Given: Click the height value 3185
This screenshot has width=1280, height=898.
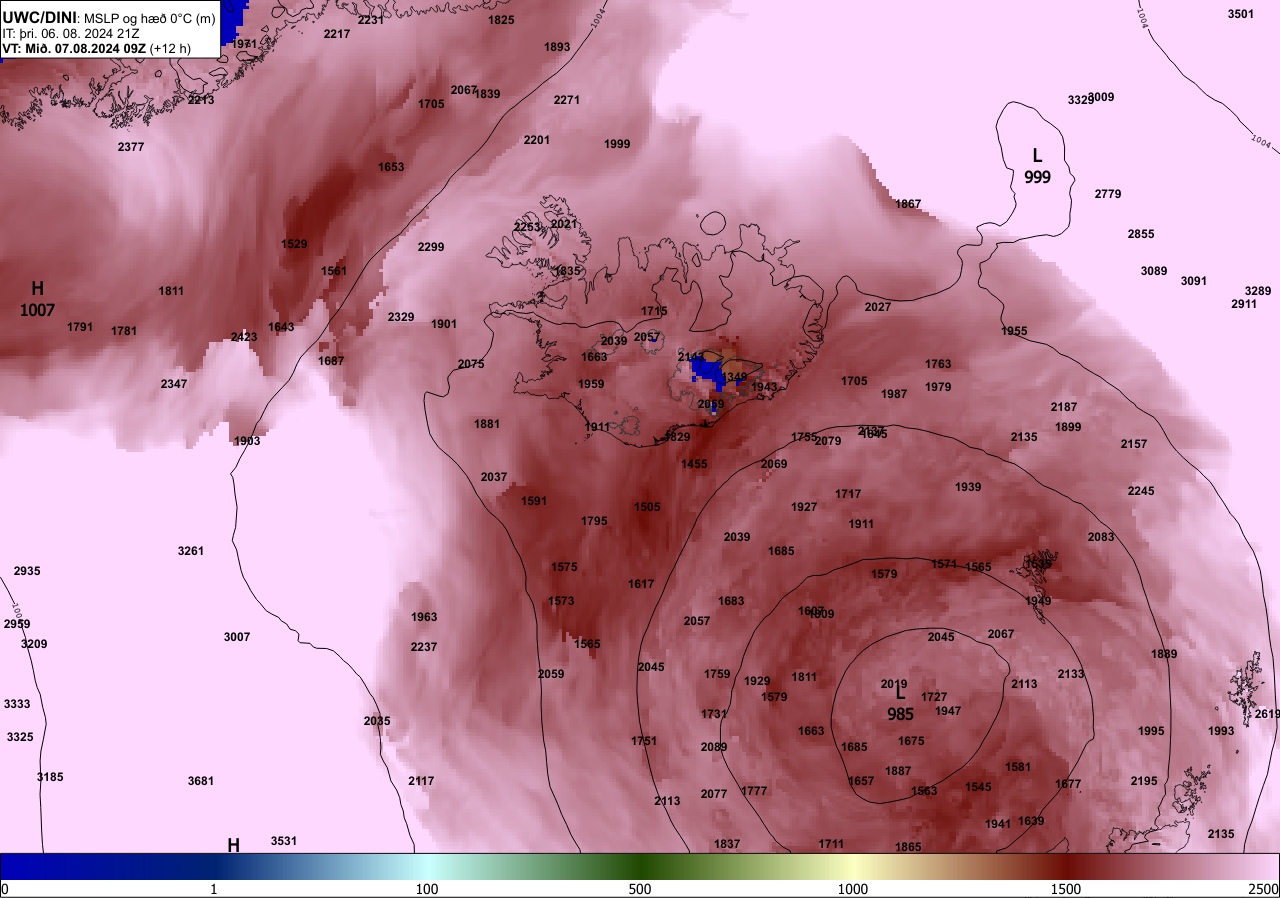Looking at the screenshot, I should coord(50,777).
